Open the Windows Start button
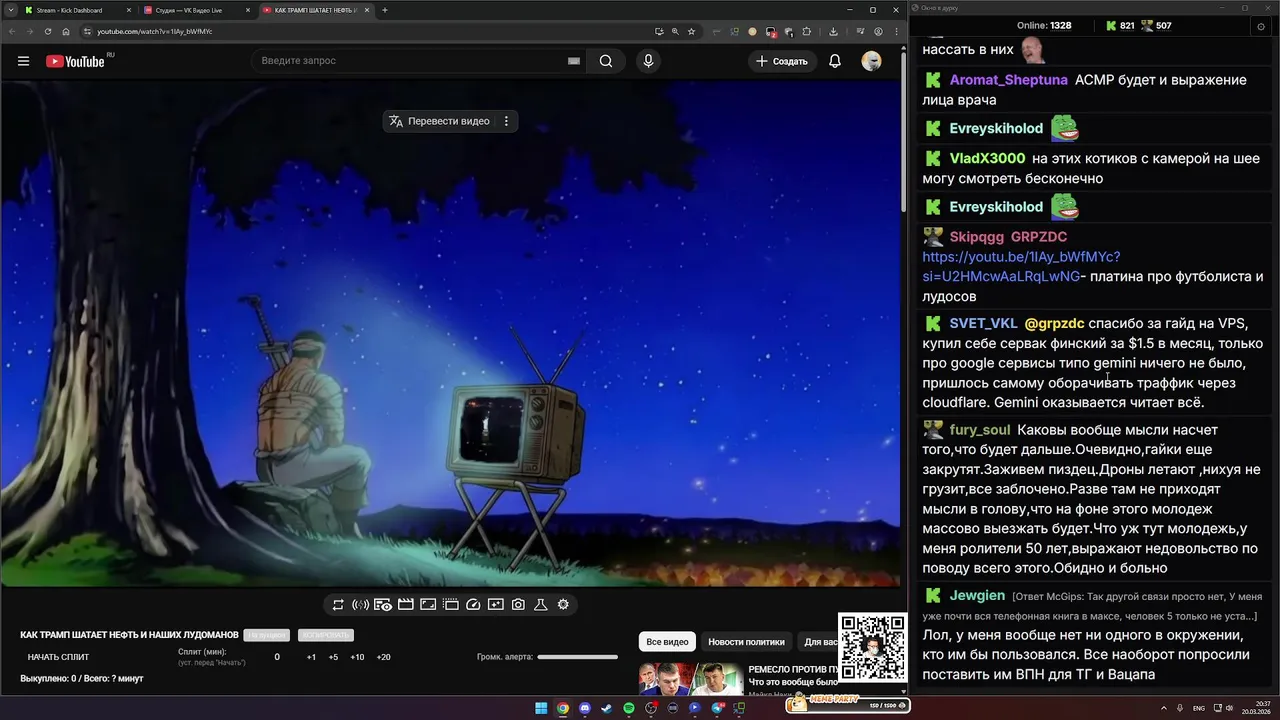 [x=541, y=708]
